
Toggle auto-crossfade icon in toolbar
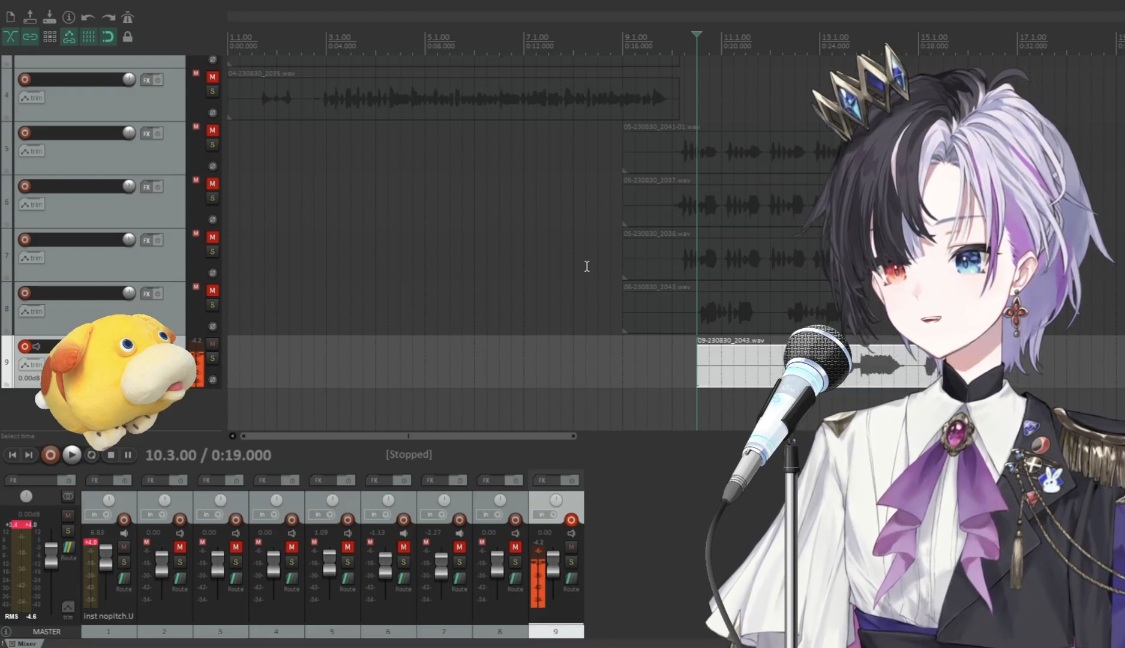coord(11,37)
